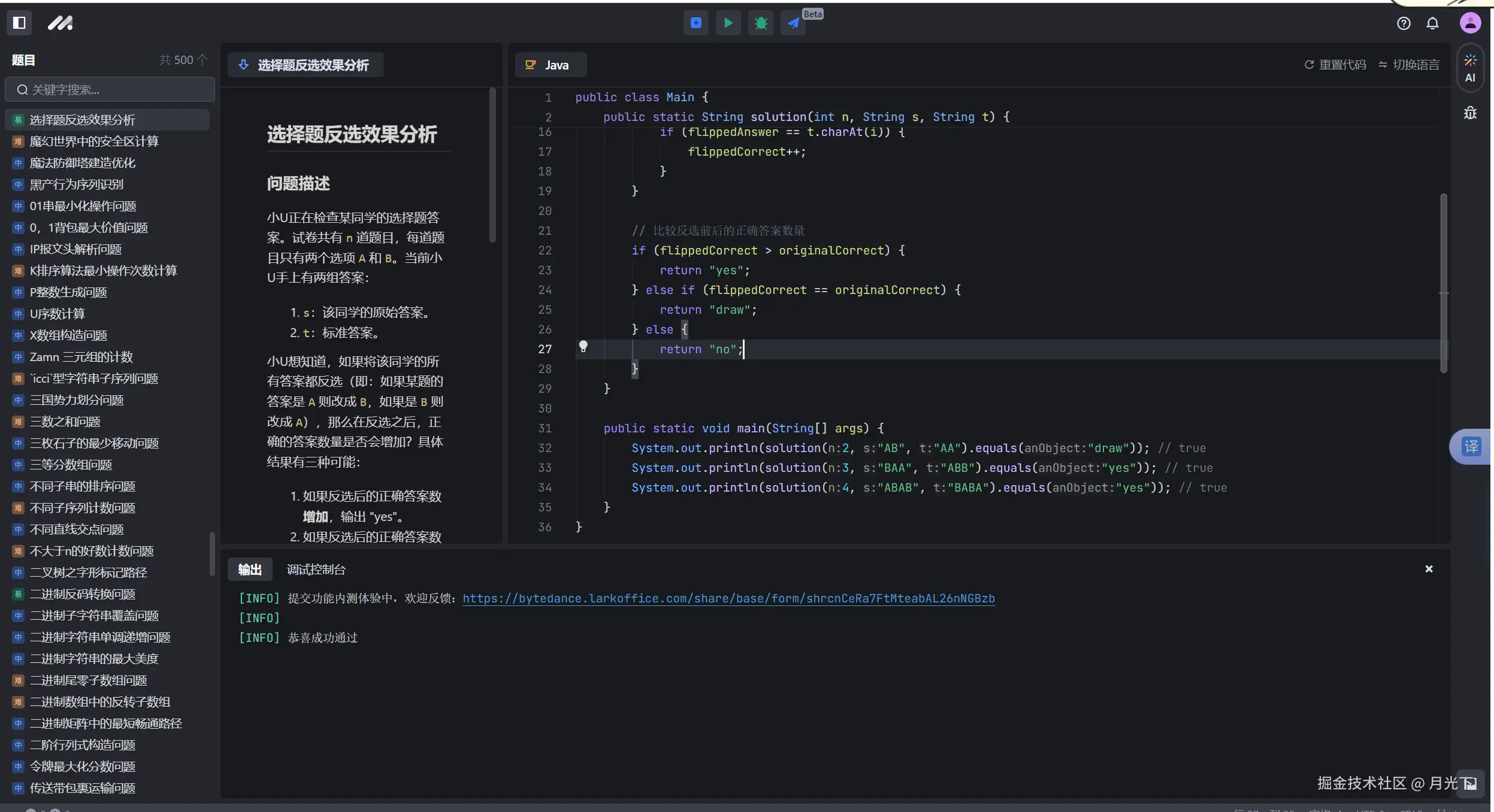Open the notifications bell
The width and height of the screenshot is (1494, 812).
(x=1433, y=23)
